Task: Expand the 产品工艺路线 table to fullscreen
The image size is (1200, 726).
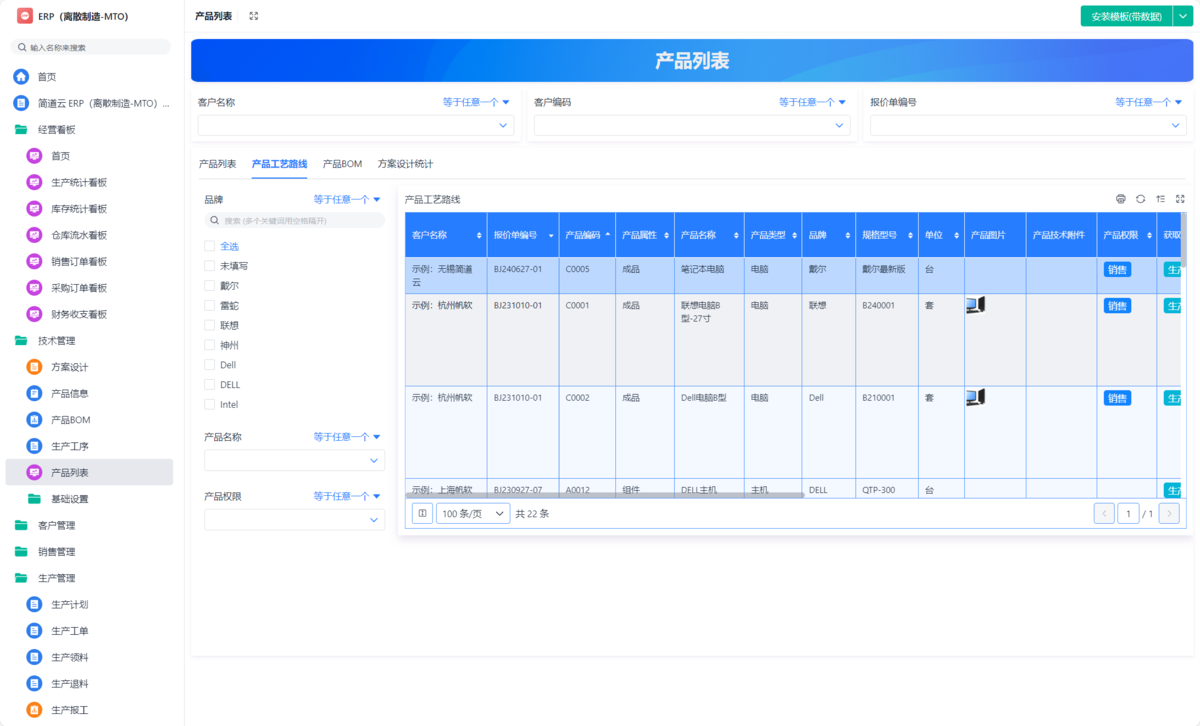Action: point(1180,199)
